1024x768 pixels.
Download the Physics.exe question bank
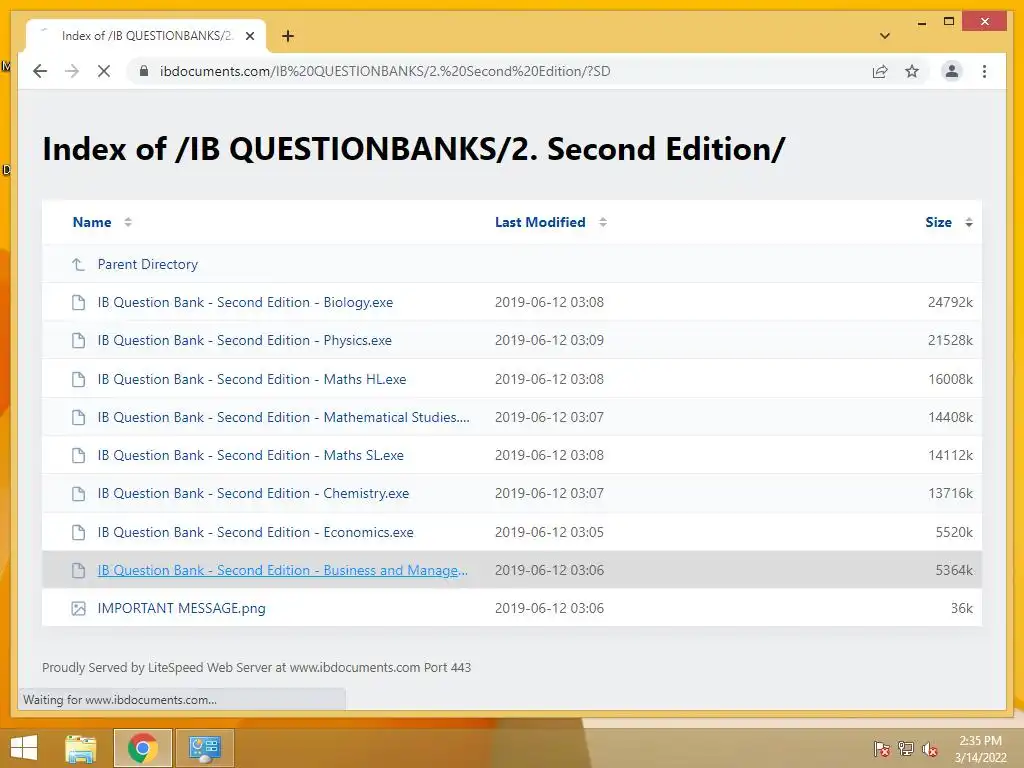click(x=244, y=340)
